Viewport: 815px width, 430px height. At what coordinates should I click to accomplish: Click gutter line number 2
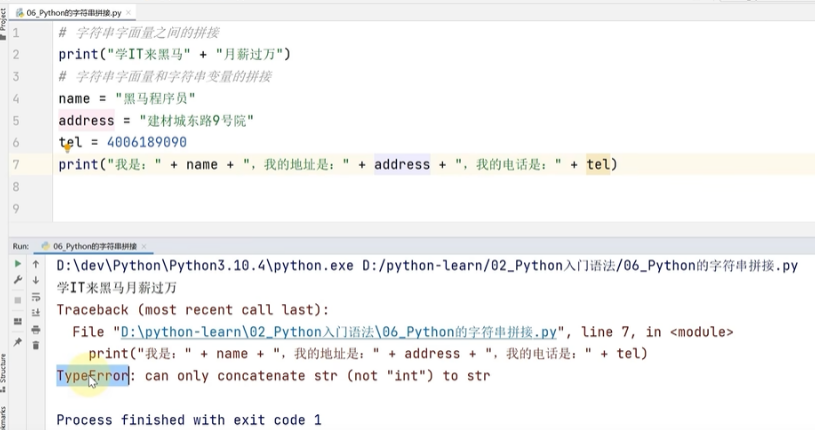(x=16, y=55)
